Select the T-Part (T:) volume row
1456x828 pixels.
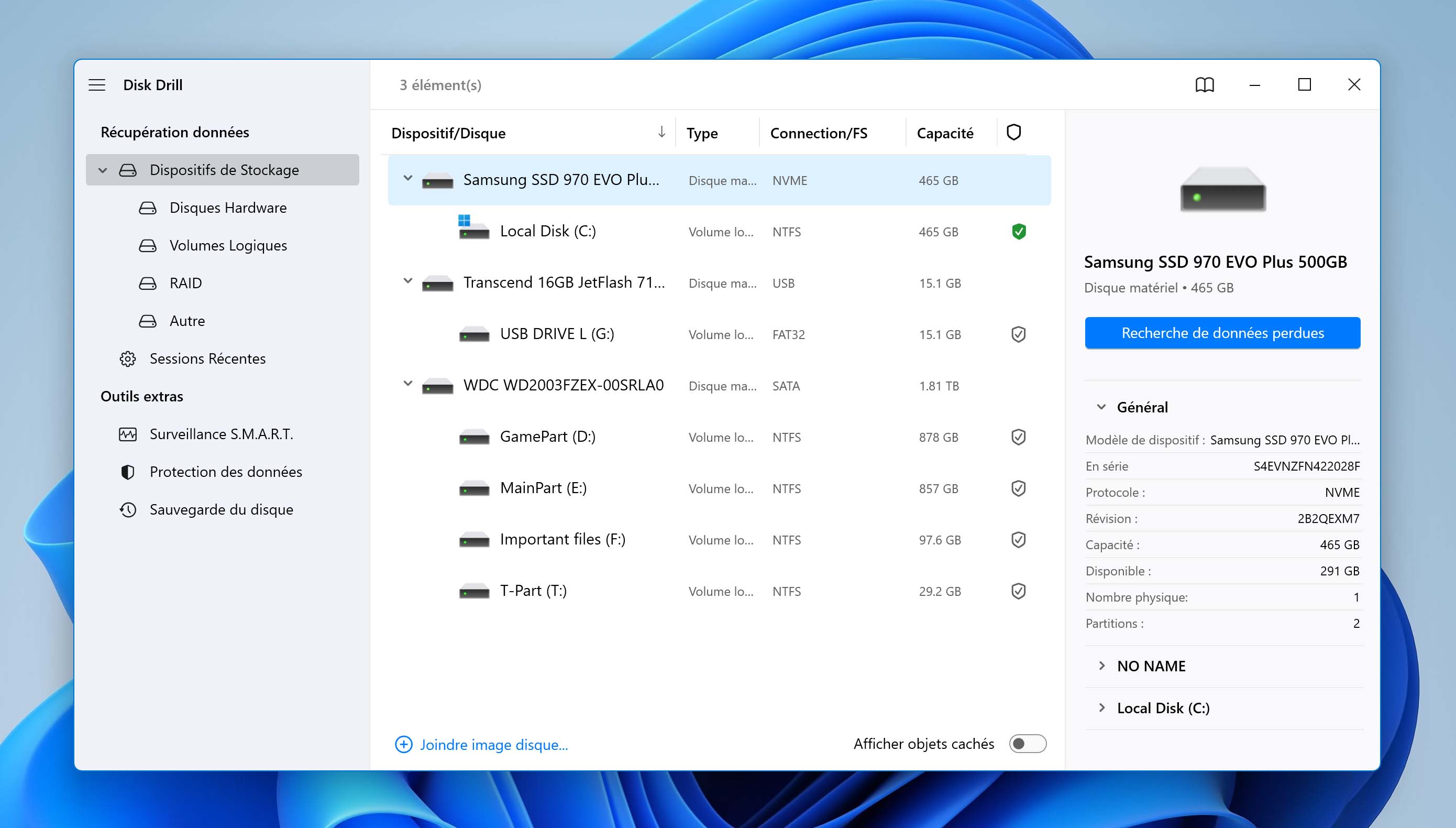coord(719,592)
